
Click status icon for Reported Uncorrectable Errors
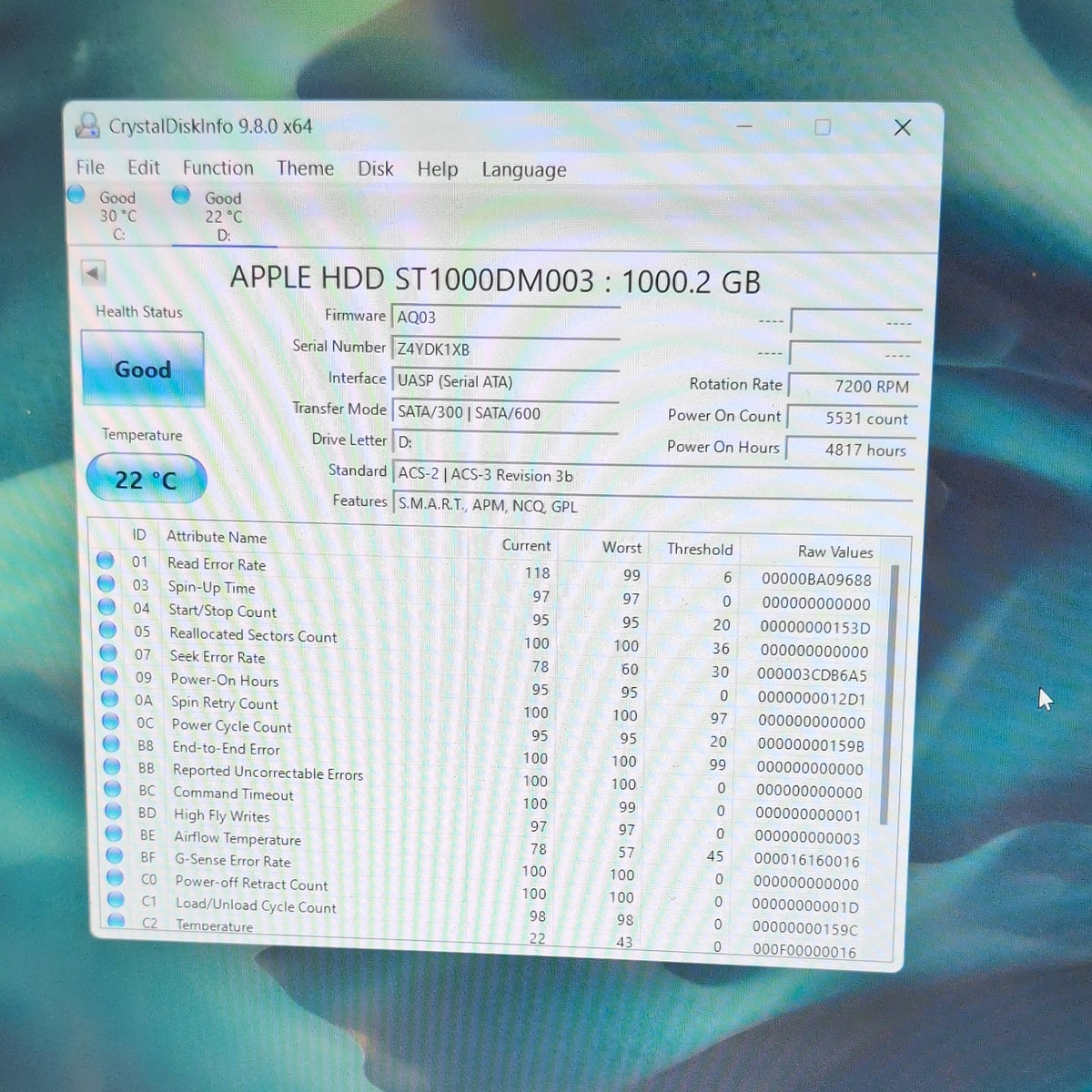[112, 766]
